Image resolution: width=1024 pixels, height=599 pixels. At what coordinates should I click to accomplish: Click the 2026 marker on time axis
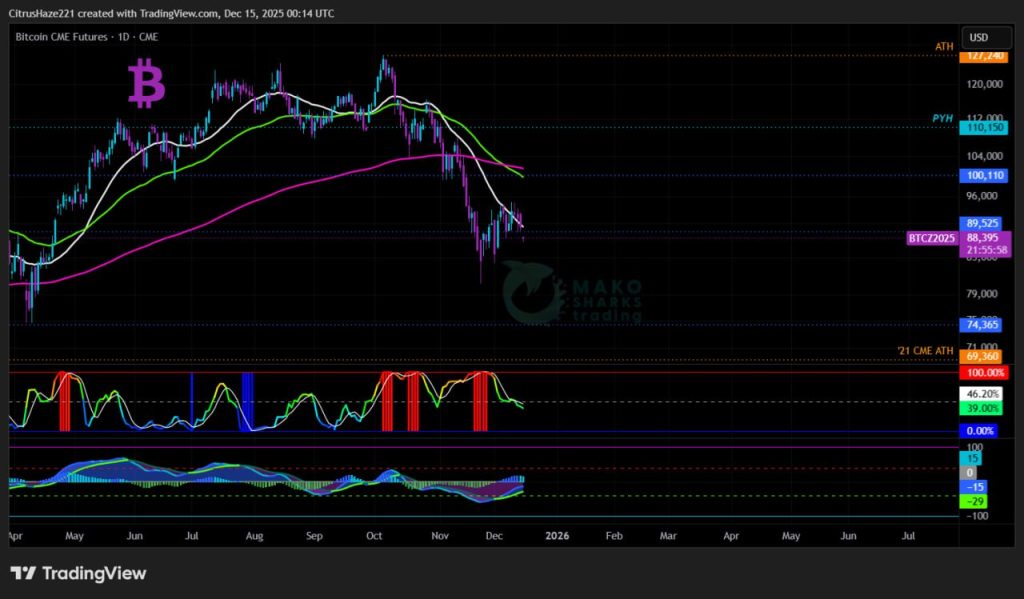tap(556, 536)
